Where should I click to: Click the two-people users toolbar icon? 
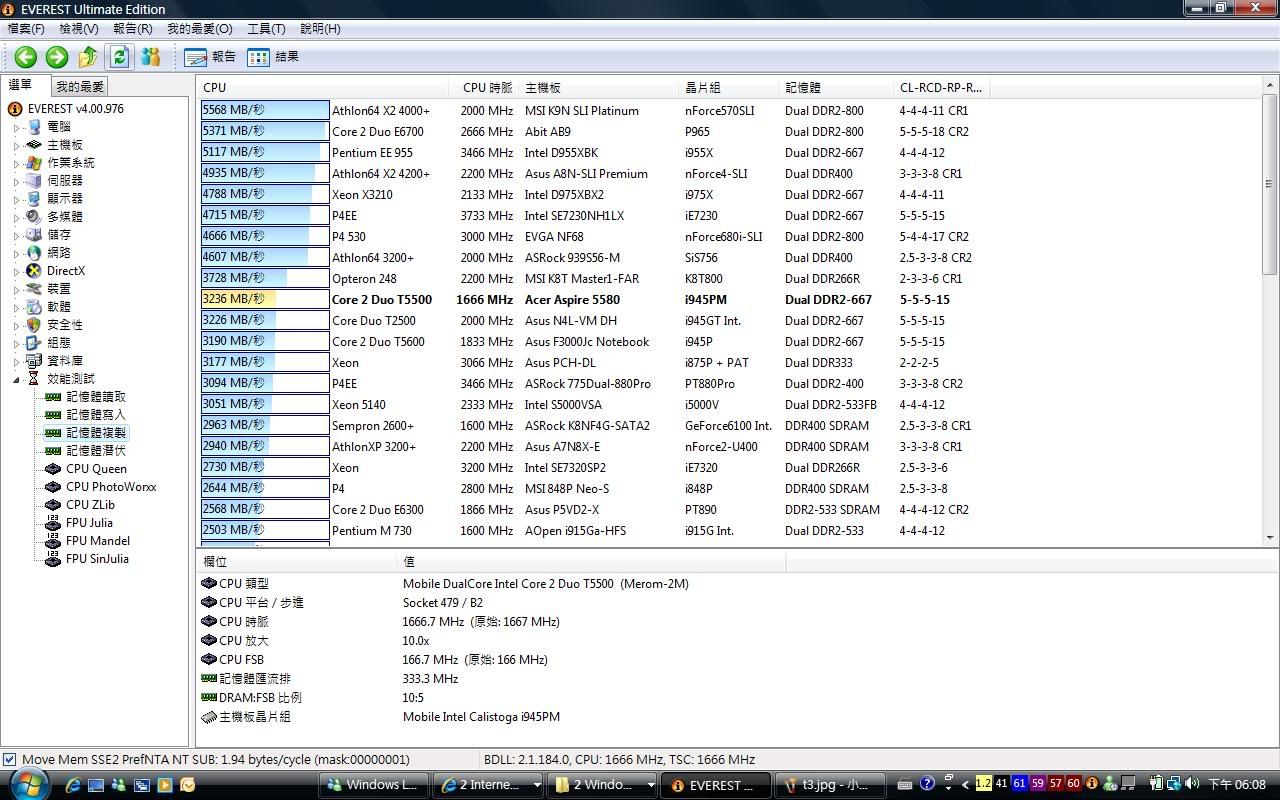(150, 57)
